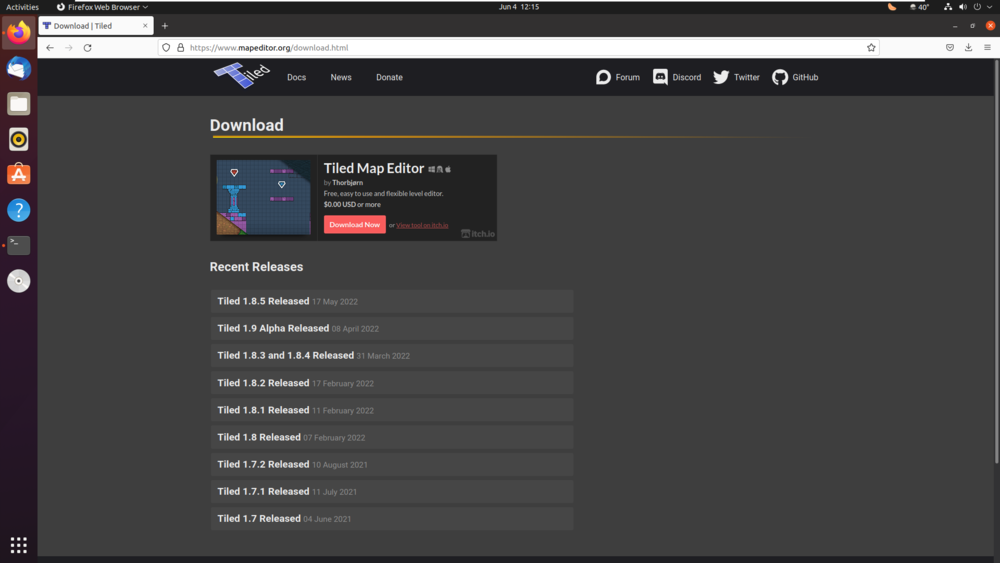
Task: Open the Forum speech bubble icon
Action: (x=603, y=77)
